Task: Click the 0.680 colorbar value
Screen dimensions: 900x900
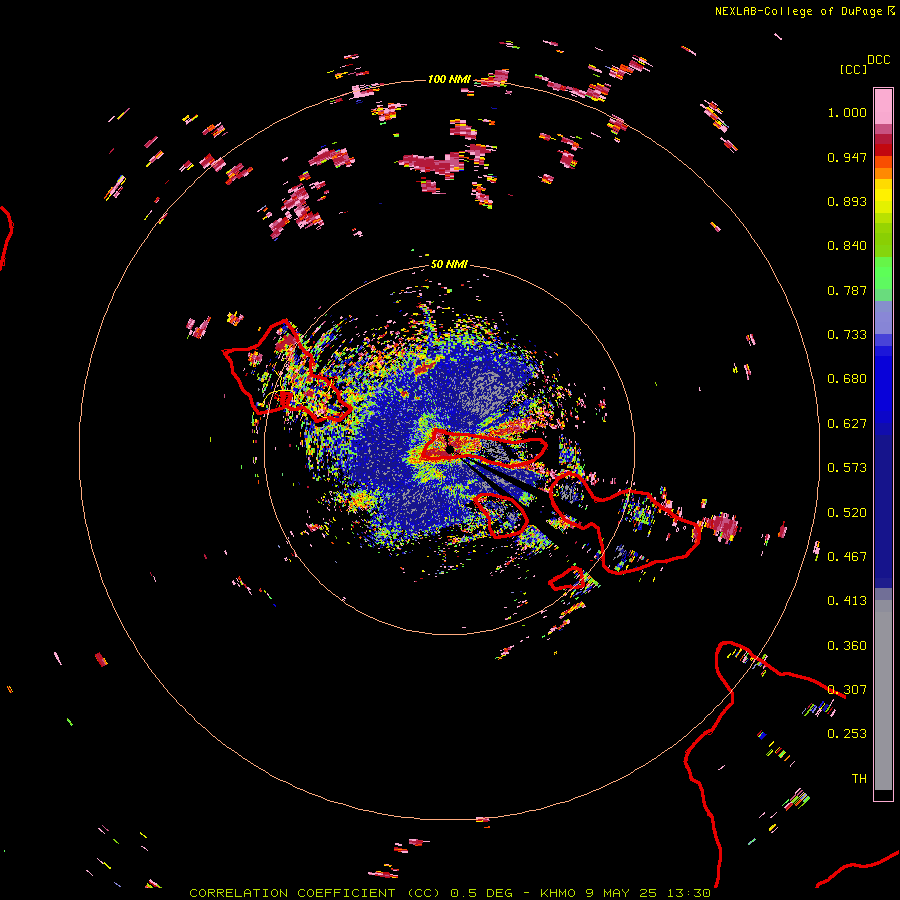Action: point(847,379)
